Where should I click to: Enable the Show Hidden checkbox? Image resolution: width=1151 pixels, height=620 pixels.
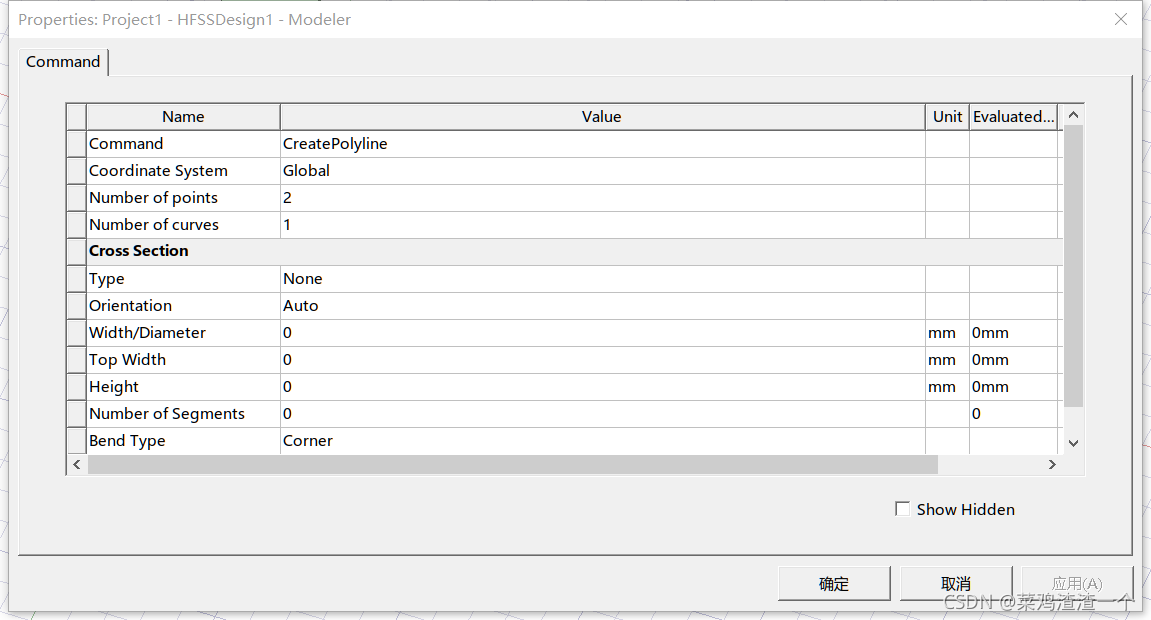tap(902, 508)
